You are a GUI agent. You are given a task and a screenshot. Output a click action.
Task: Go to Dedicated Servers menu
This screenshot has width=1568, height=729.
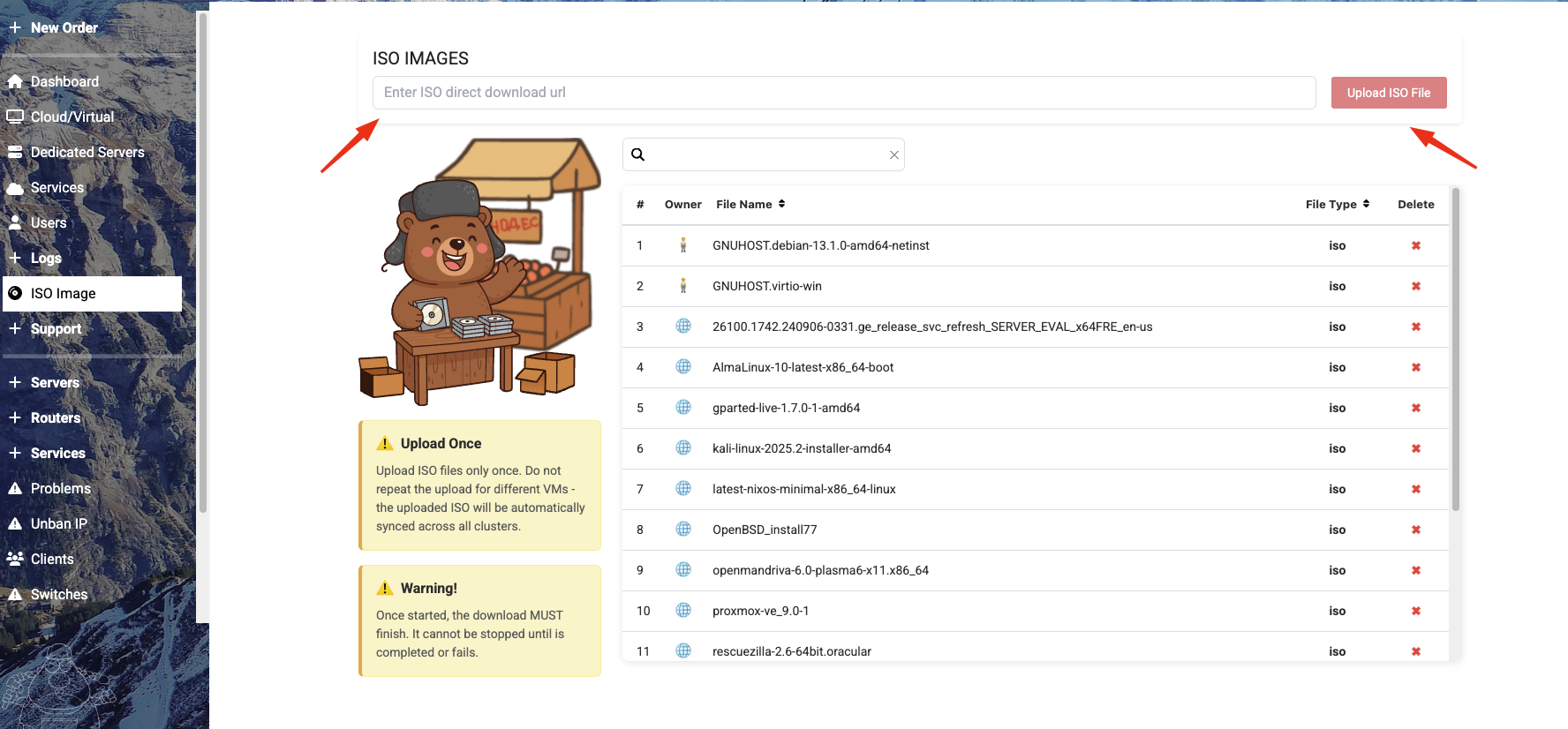(x=87, y=152)
